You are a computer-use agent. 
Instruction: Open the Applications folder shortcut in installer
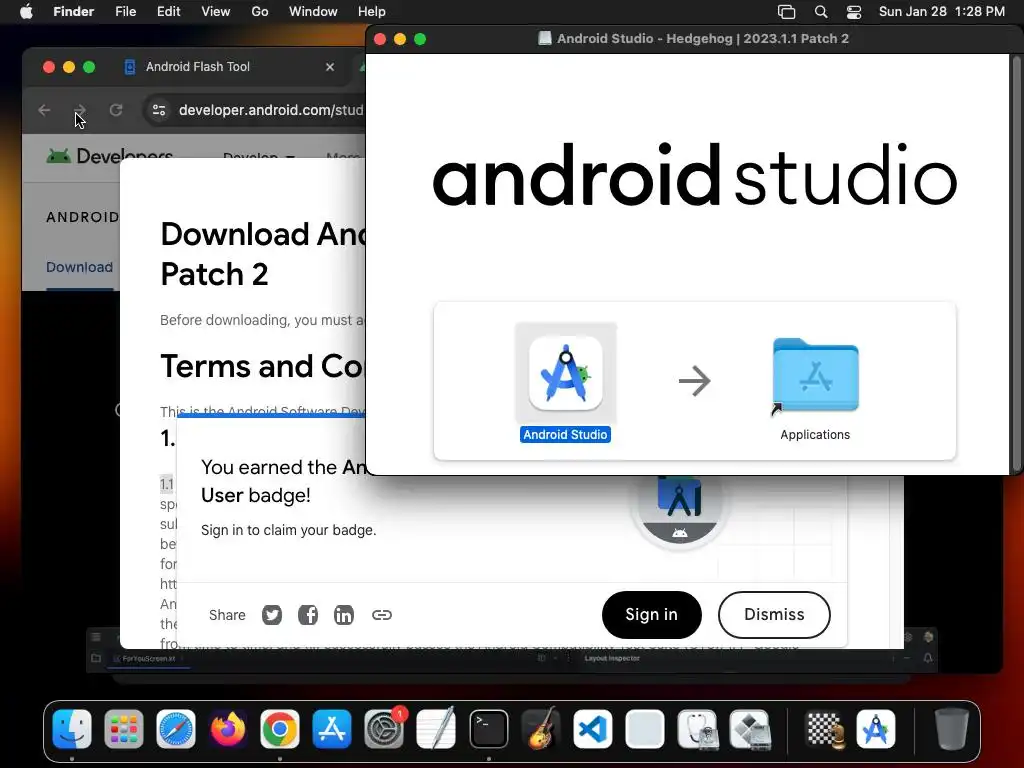coord(815,376)
